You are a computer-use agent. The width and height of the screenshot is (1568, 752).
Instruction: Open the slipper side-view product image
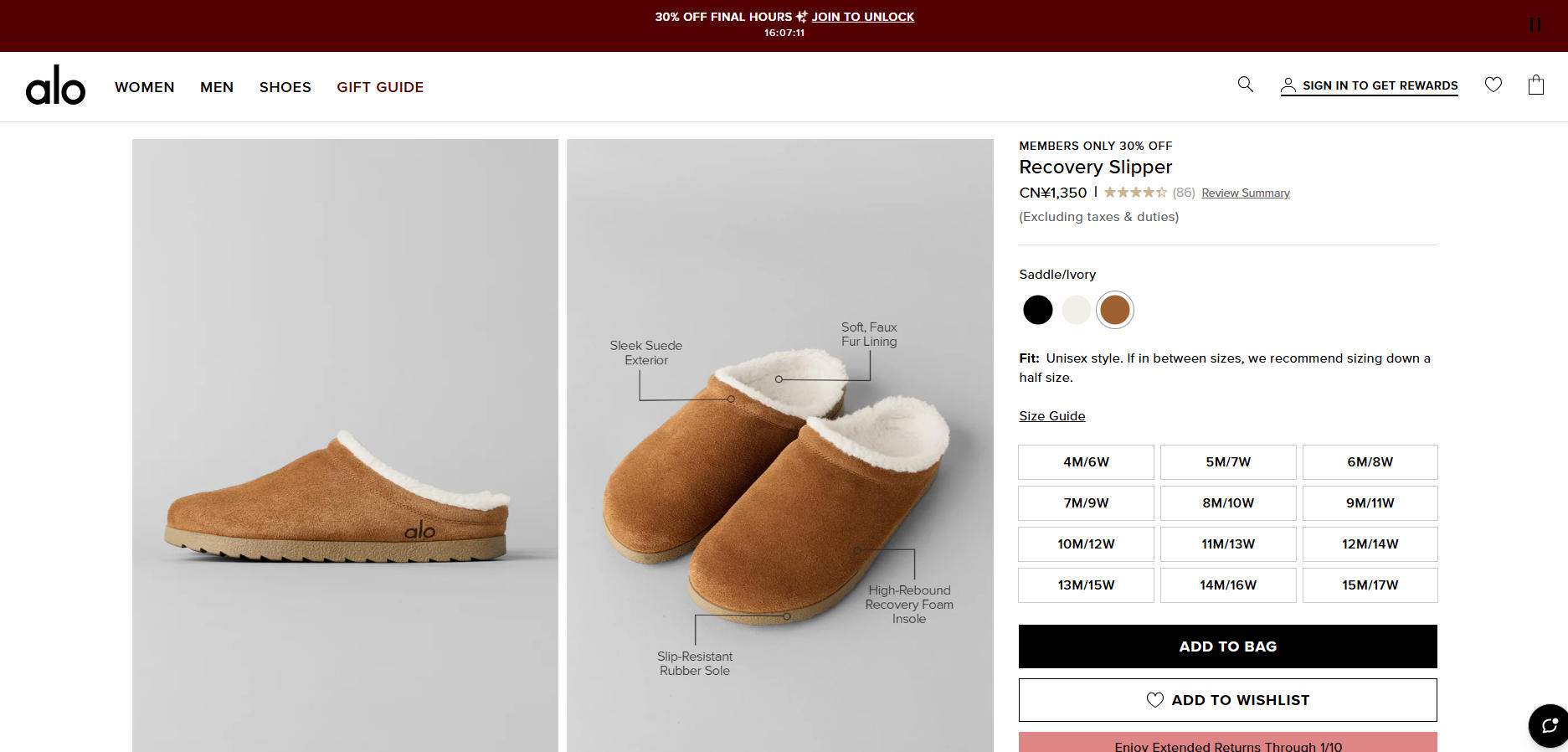point(345,446)
